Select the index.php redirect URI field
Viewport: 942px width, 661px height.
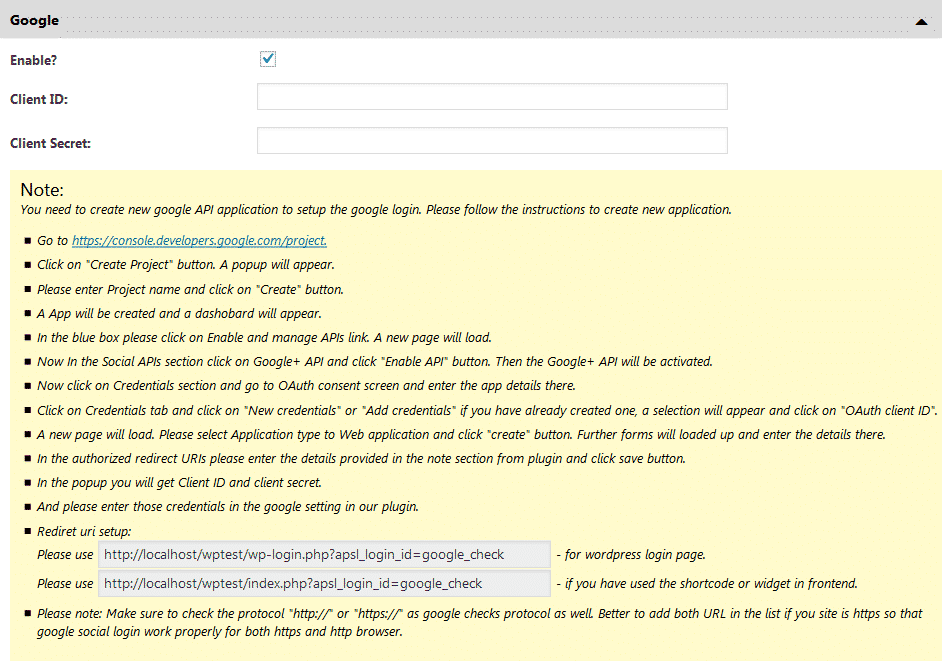(x=324, y=583)
